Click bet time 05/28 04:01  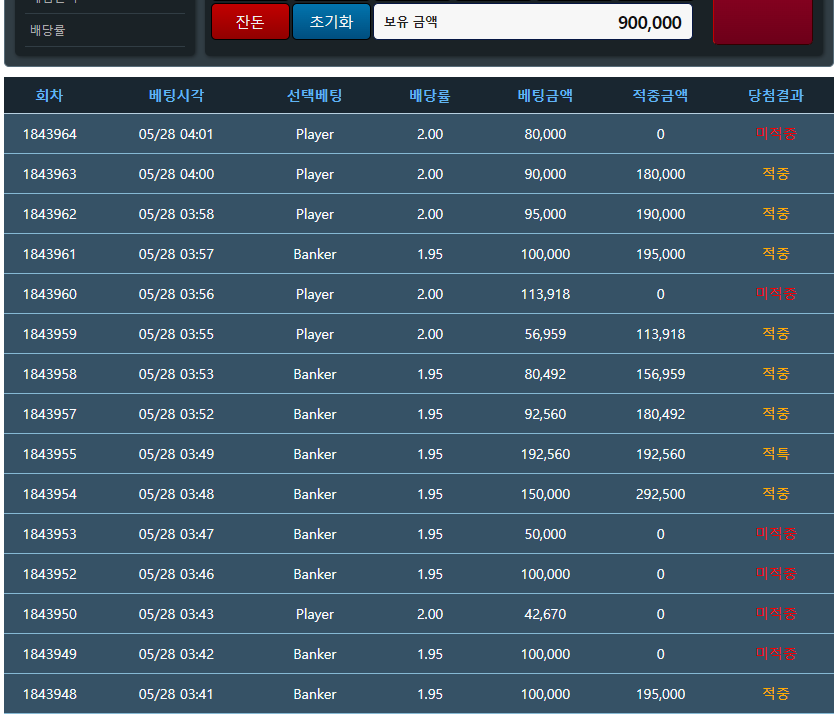(x=176, y=134)
